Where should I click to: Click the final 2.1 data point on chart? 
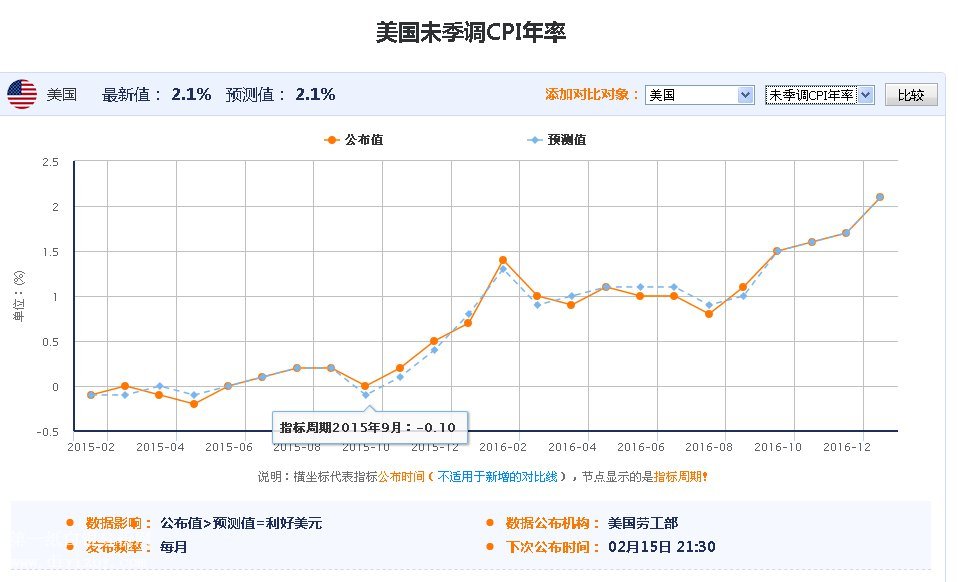tap(880, 197)
